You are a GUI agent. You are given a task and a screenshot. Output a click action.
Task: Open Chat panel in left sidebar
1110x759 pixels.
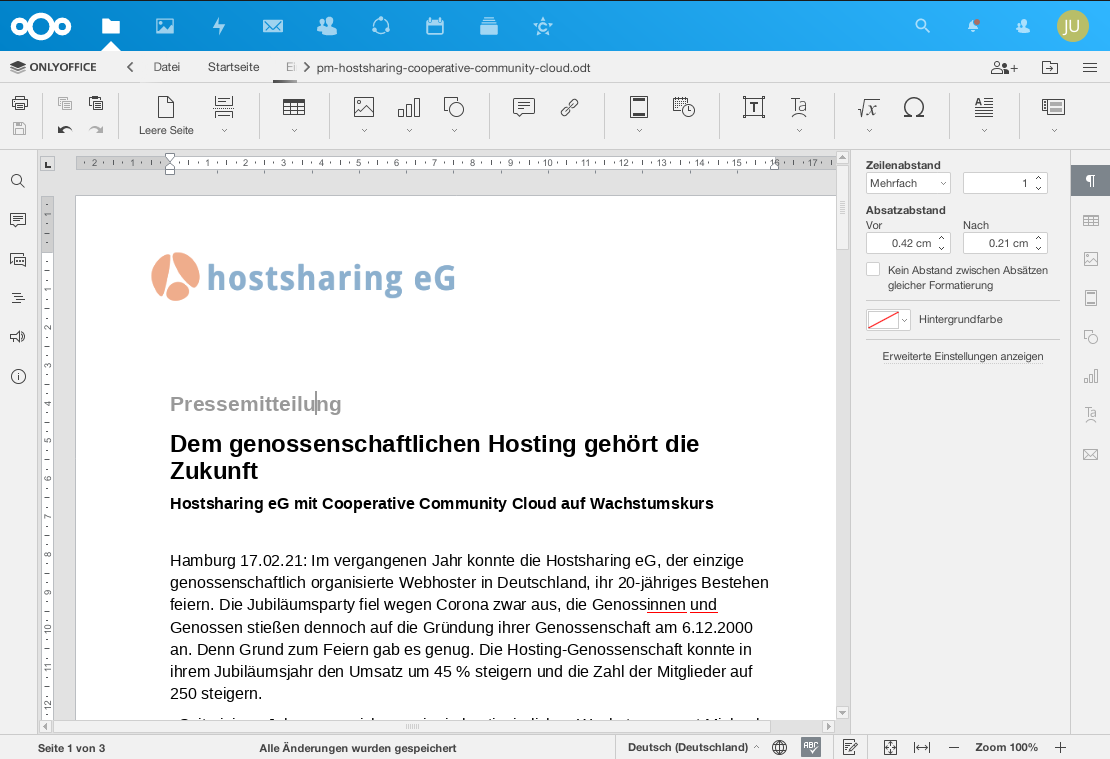(x=18, y=260)
